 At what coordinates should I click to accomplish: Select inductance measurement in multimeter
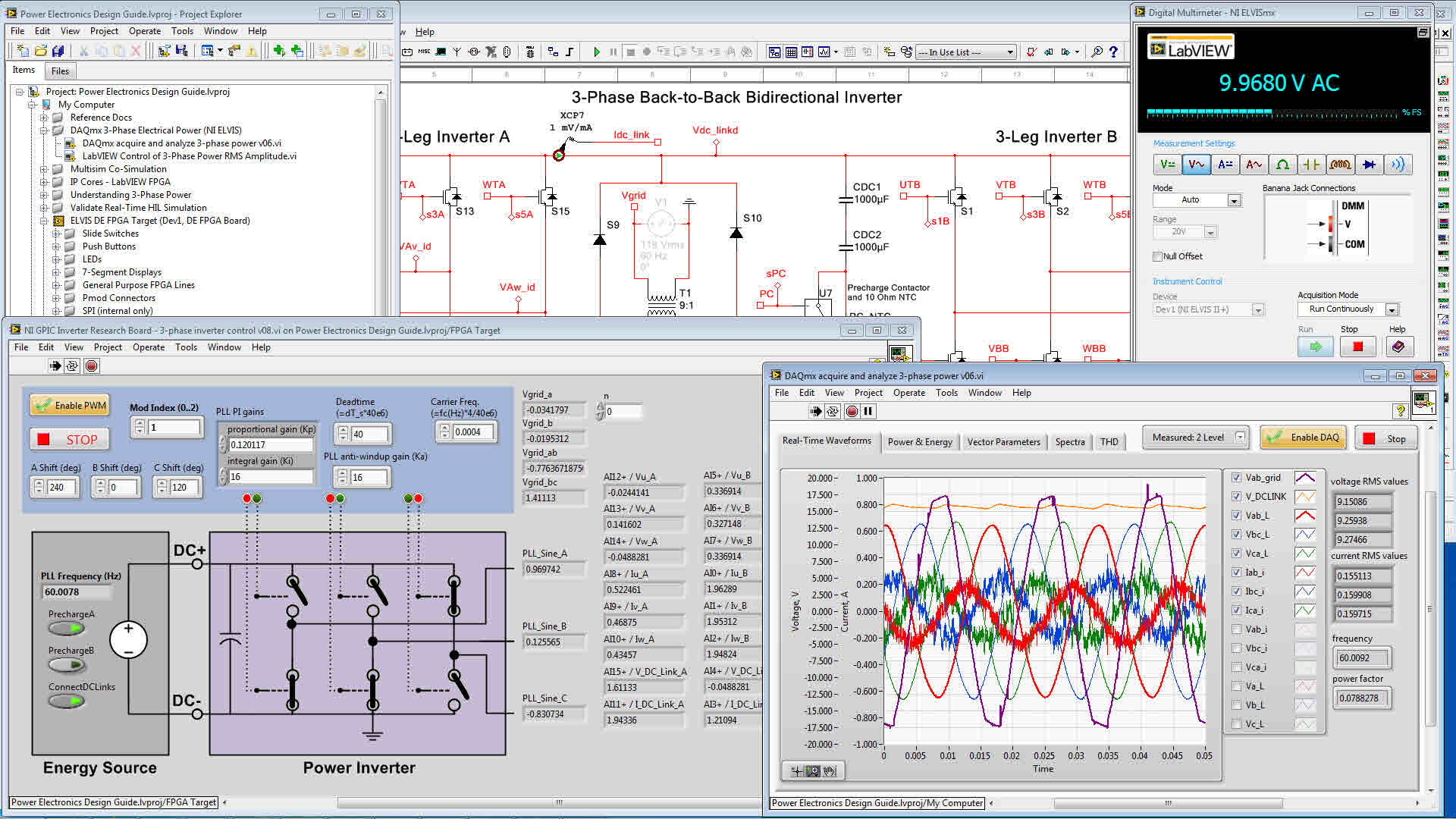pos(1340,165)
